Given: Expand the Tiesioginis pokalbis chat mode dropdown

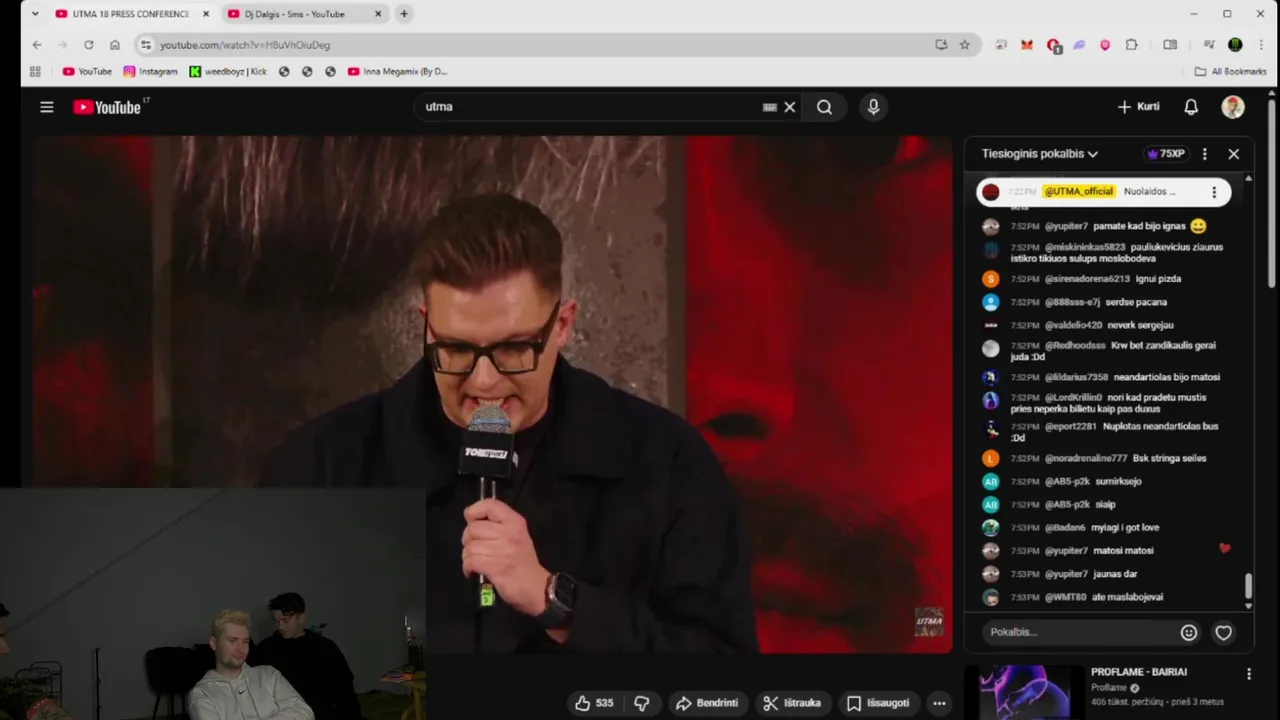Looking at the screenshot, I should 1039,154.
